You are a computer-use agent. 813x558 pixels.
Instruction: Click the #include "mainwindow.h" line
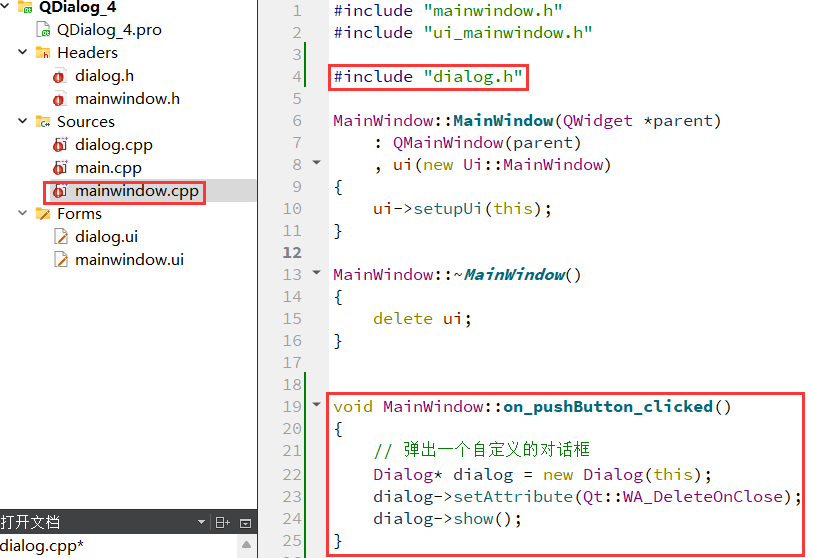(x=448, y=10)
